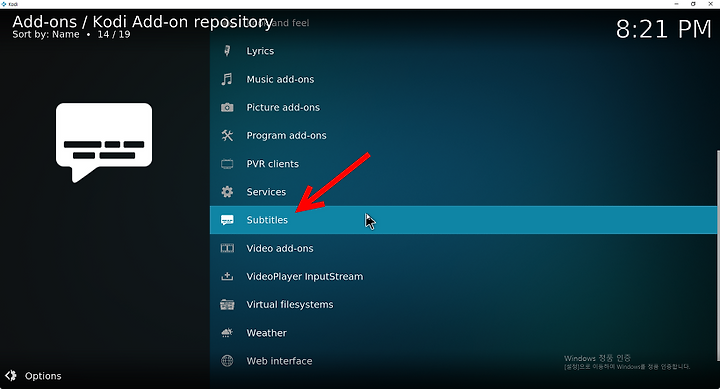Minimize the Kodi window

point(676,4)
